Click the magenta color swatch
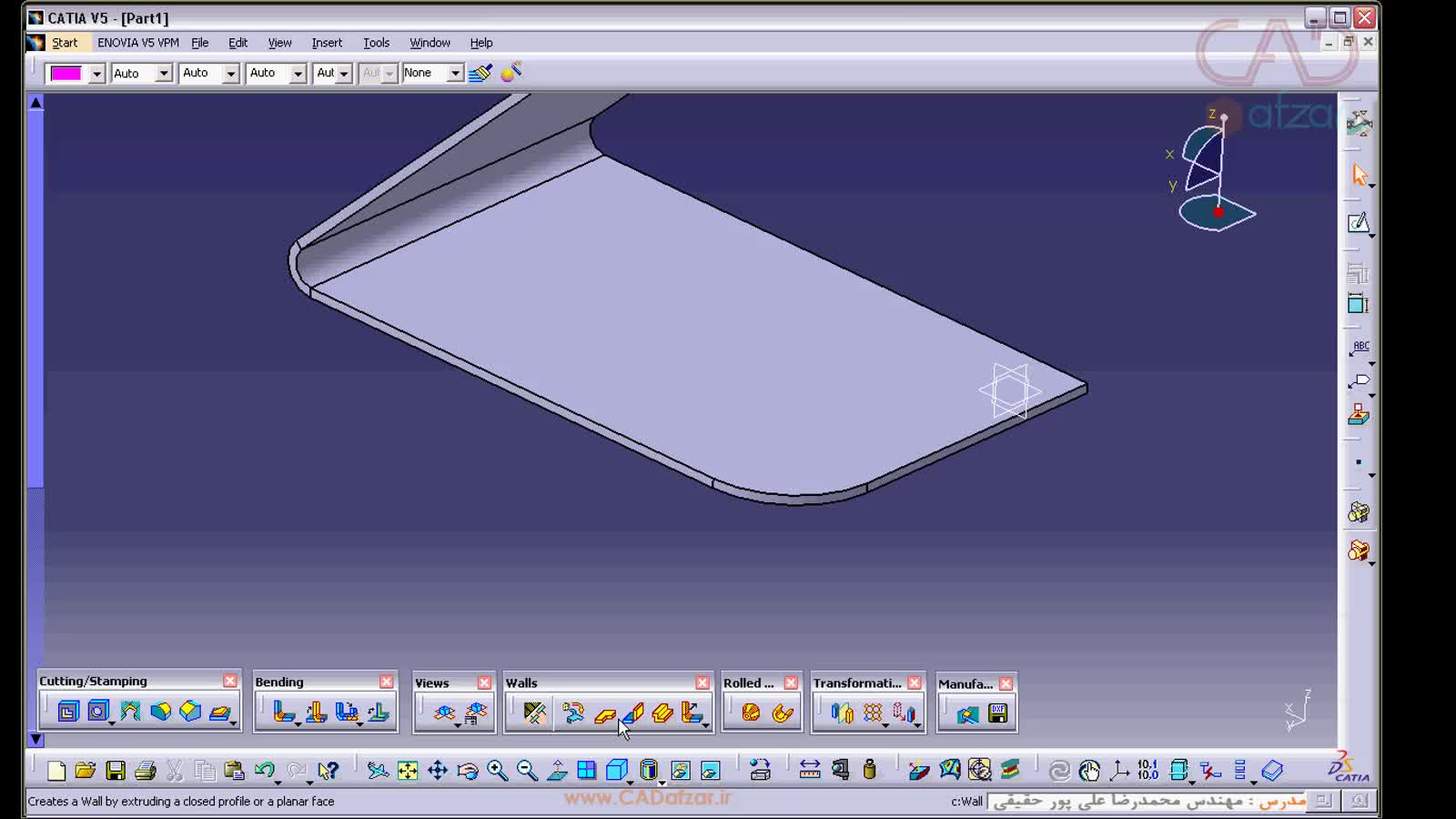This screenshot has width=1456, height=819. (x=66, y=74)
